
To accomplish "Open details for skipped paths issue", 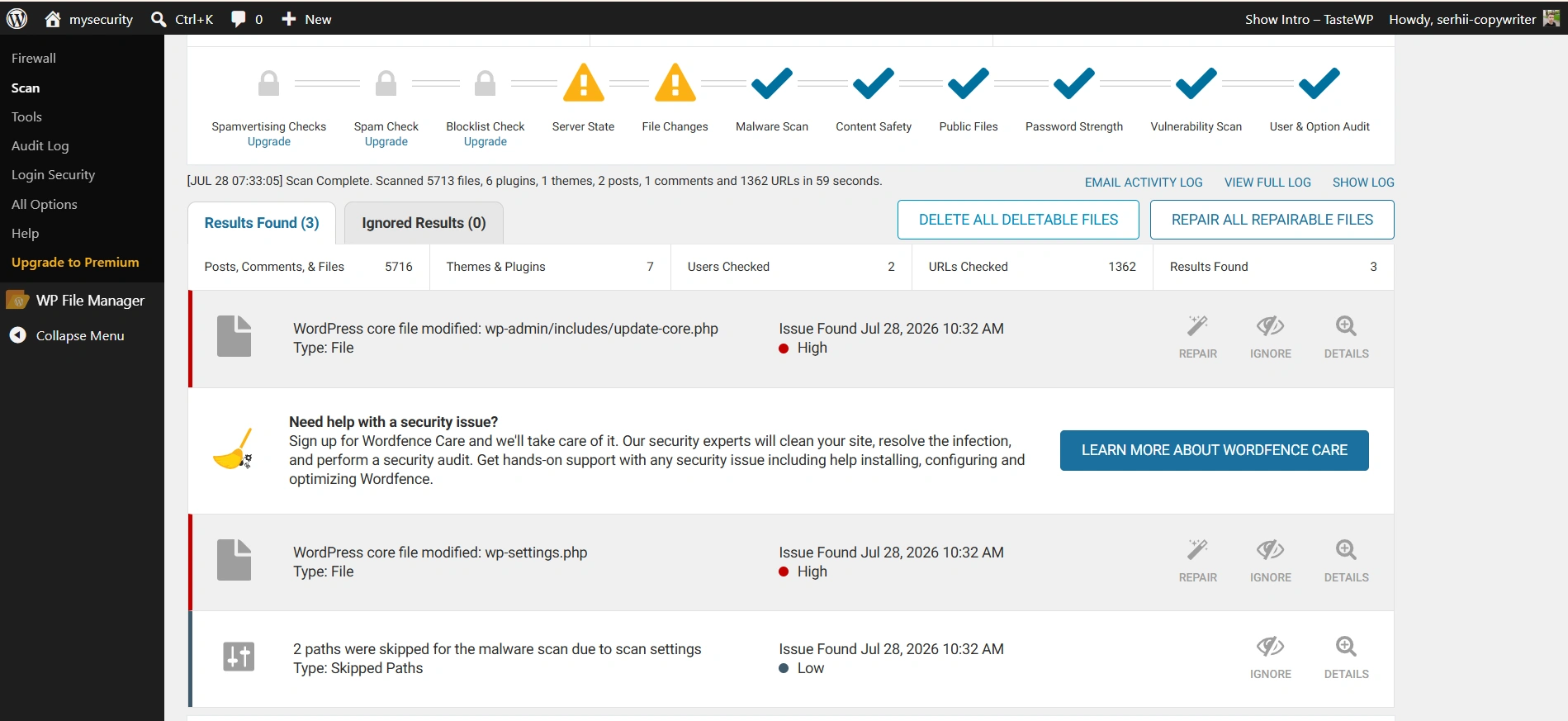I will pos(1347,657).
